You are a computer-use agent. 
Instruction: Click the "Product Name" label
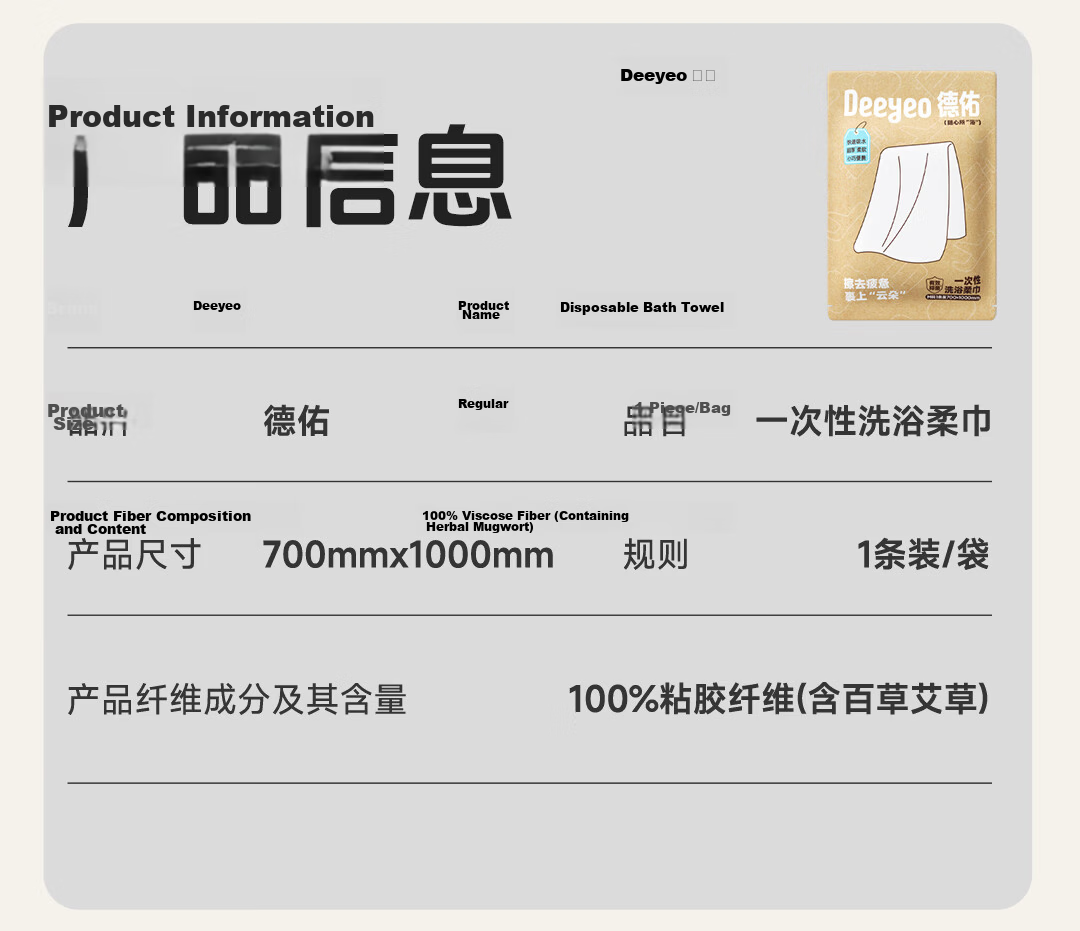click(x=484, y=310)
